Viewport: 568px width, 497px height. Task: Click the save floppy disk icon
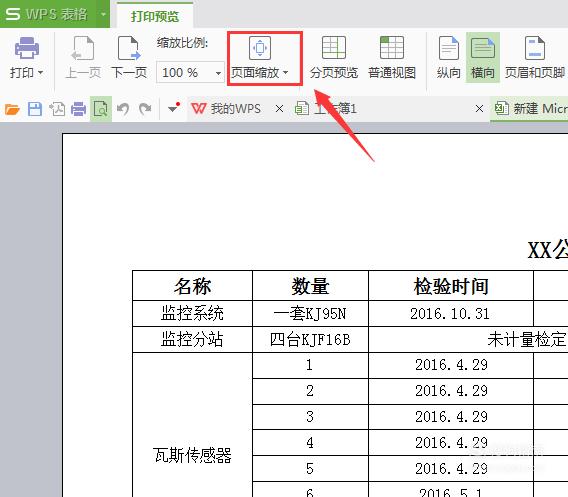tap(35, 109)
